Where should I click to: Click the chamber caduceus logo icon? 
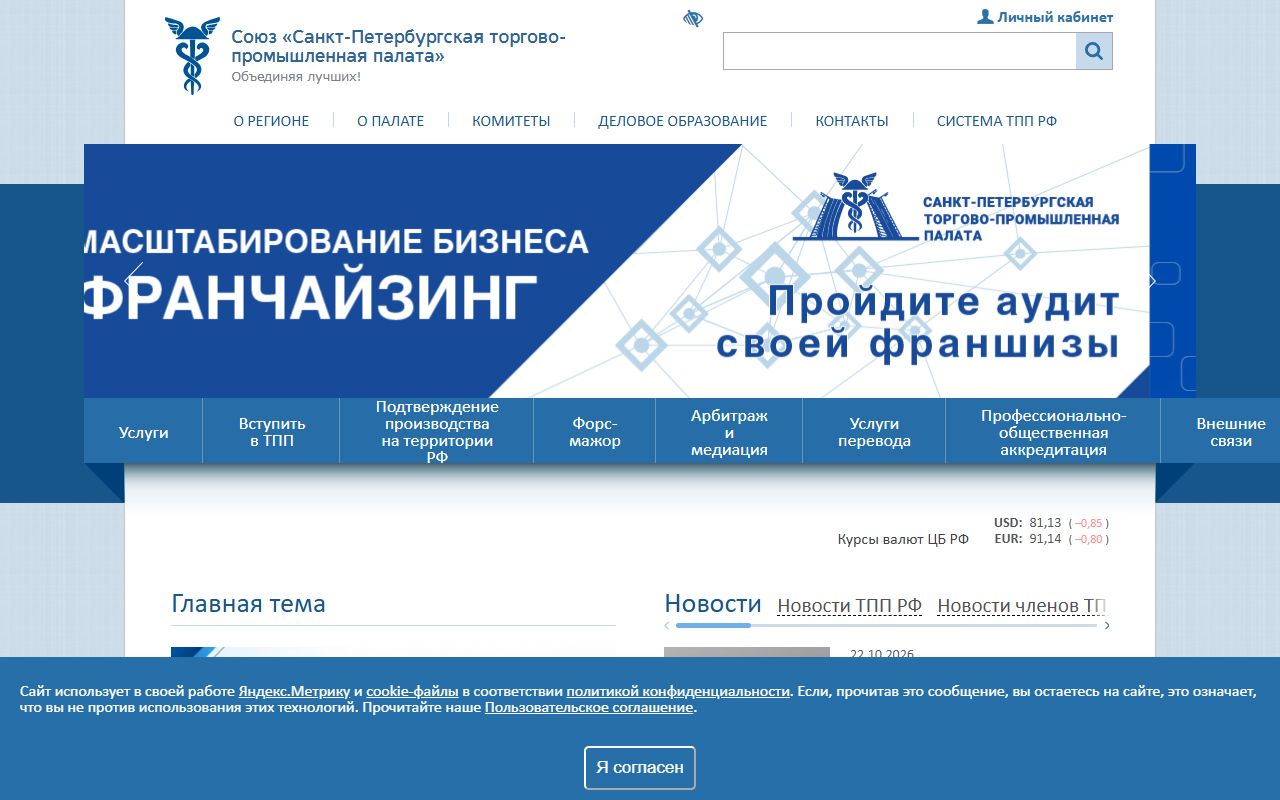click(x=192, y=56)
